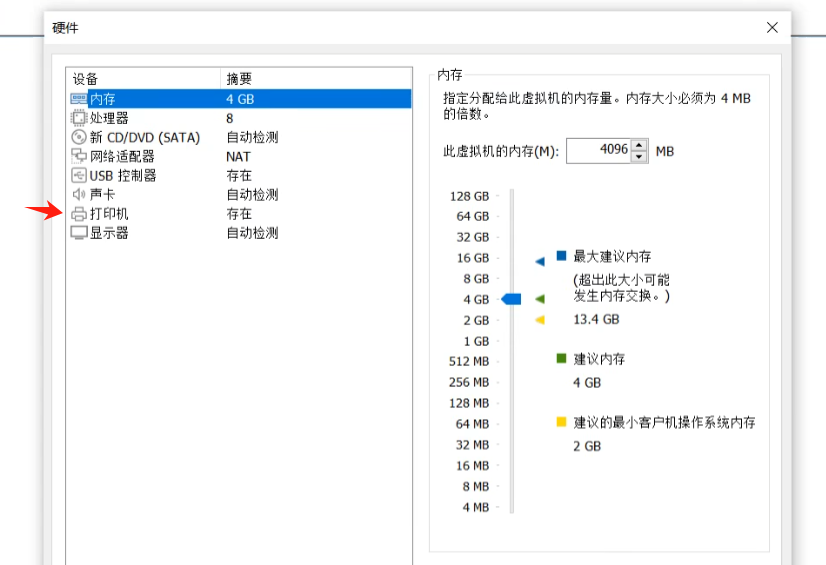Viewport: 826px width, 565px height.
Task: Click 自动检测 summary for 显示器
Action: click(252, 233)
